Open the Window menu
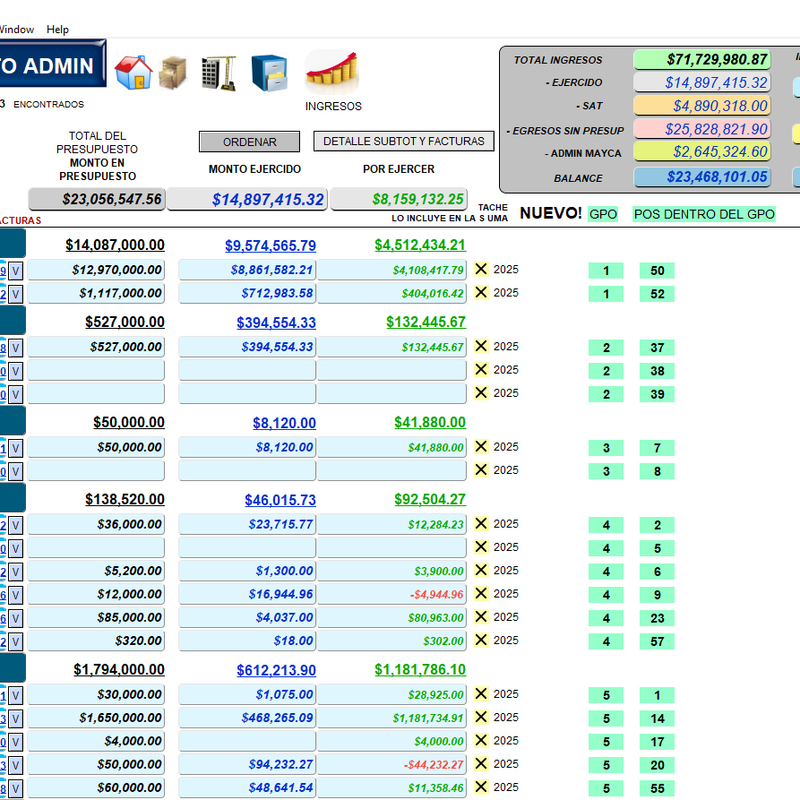 (x=16, y=30)
